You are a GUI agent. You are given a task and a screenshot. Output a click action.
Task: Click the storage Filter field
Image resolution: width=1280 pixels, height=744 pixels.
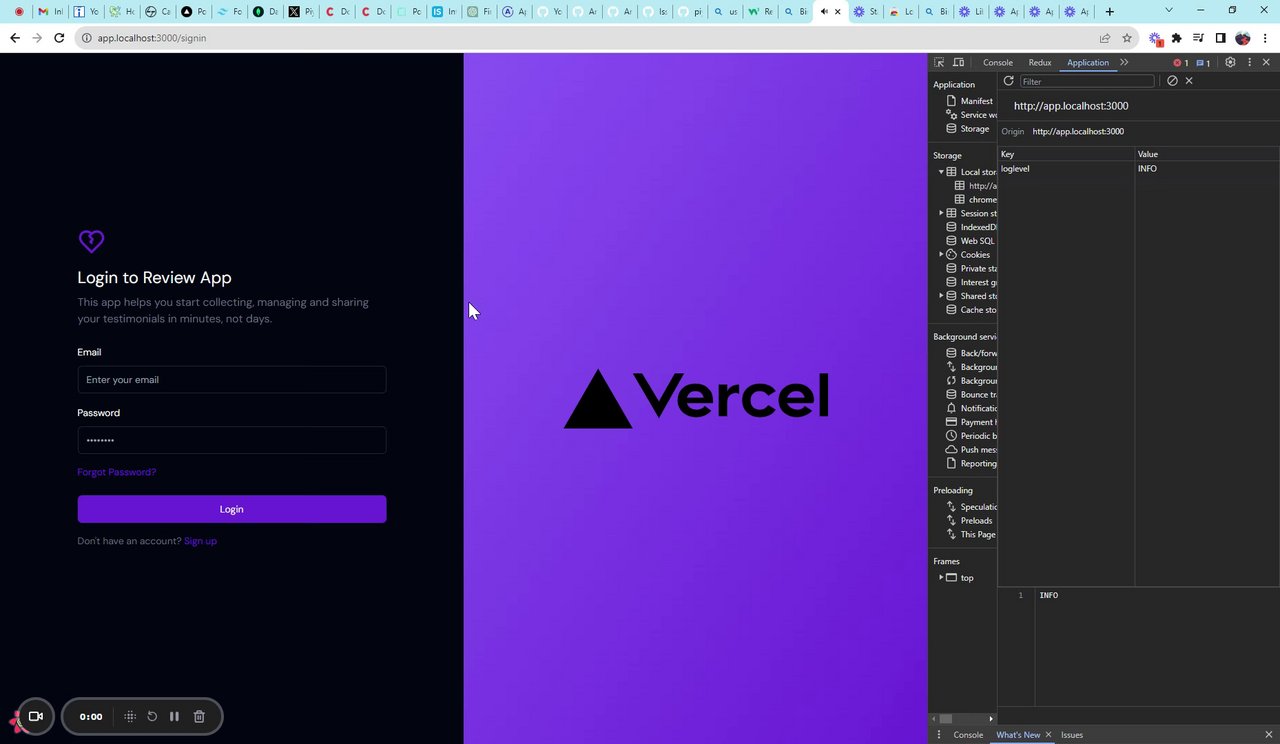point(1087,81)
